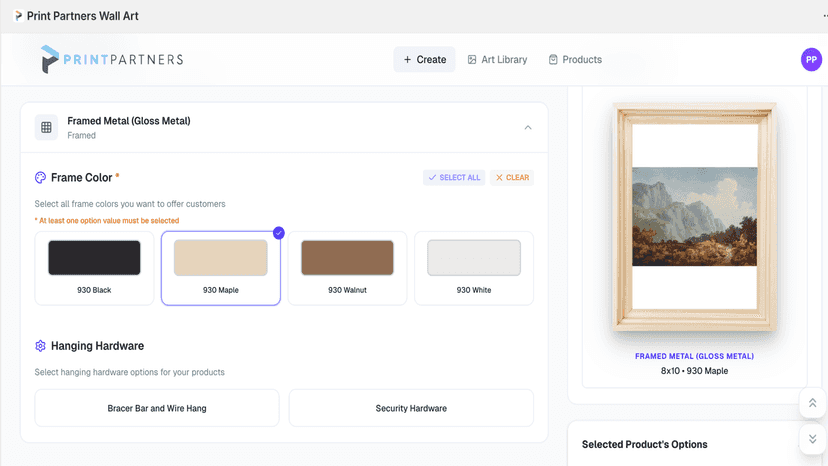
Task: Select all frame colors
Action: (454, 178)
